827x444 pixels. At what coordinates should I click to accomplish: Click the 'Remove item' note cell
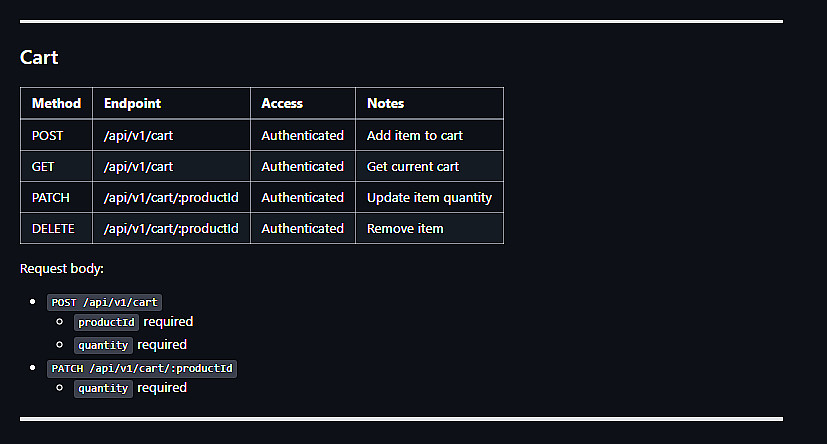coord(405,228)
